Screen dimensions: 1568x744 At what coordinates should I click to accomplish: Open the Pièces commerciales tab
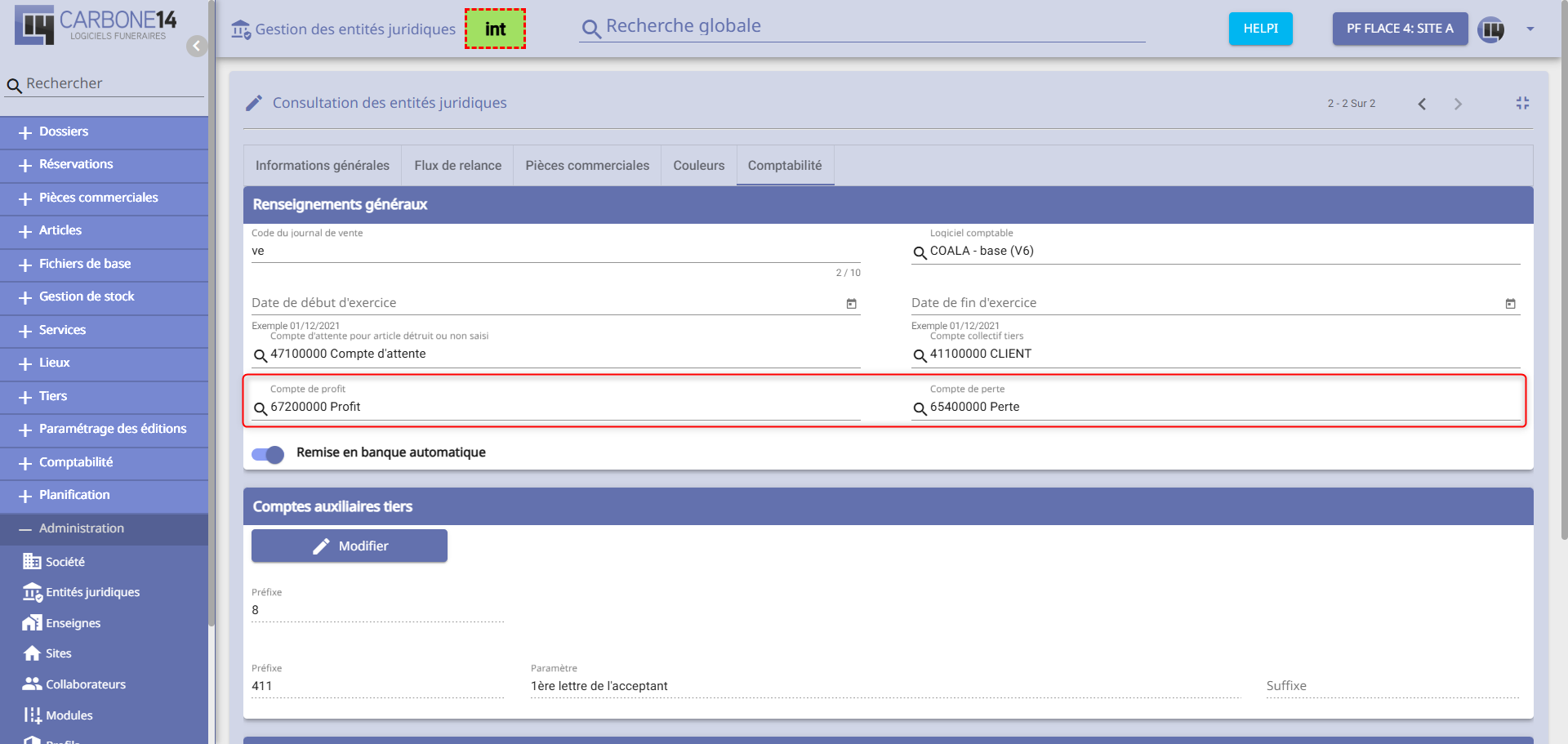coord(587,166)
